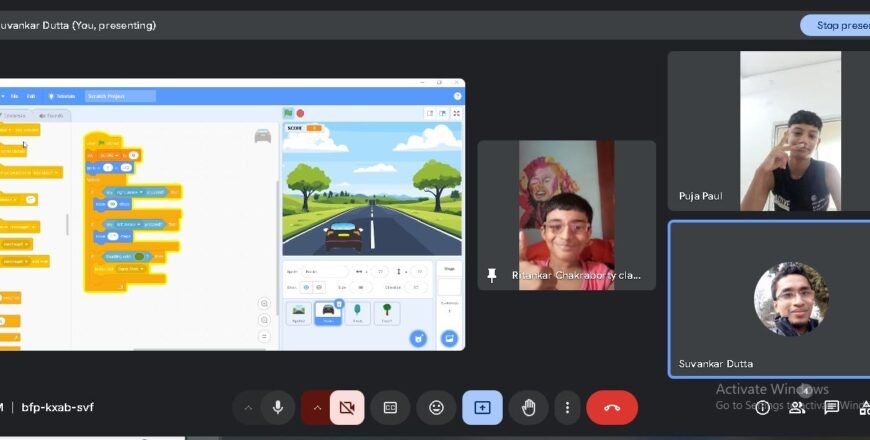This screenshot has height=440, width=870.
Task: Click the sprite x position field
Action: pos(380,272)
